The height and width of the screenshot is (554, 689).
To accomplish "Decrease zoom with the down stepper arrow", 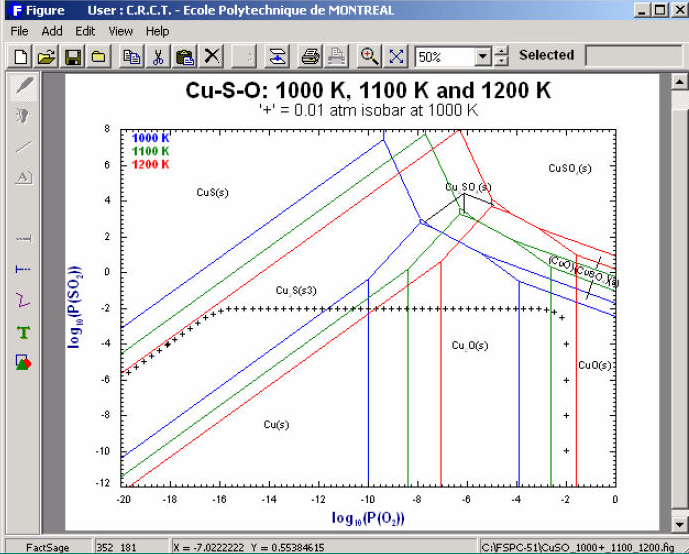I will 501,62.
